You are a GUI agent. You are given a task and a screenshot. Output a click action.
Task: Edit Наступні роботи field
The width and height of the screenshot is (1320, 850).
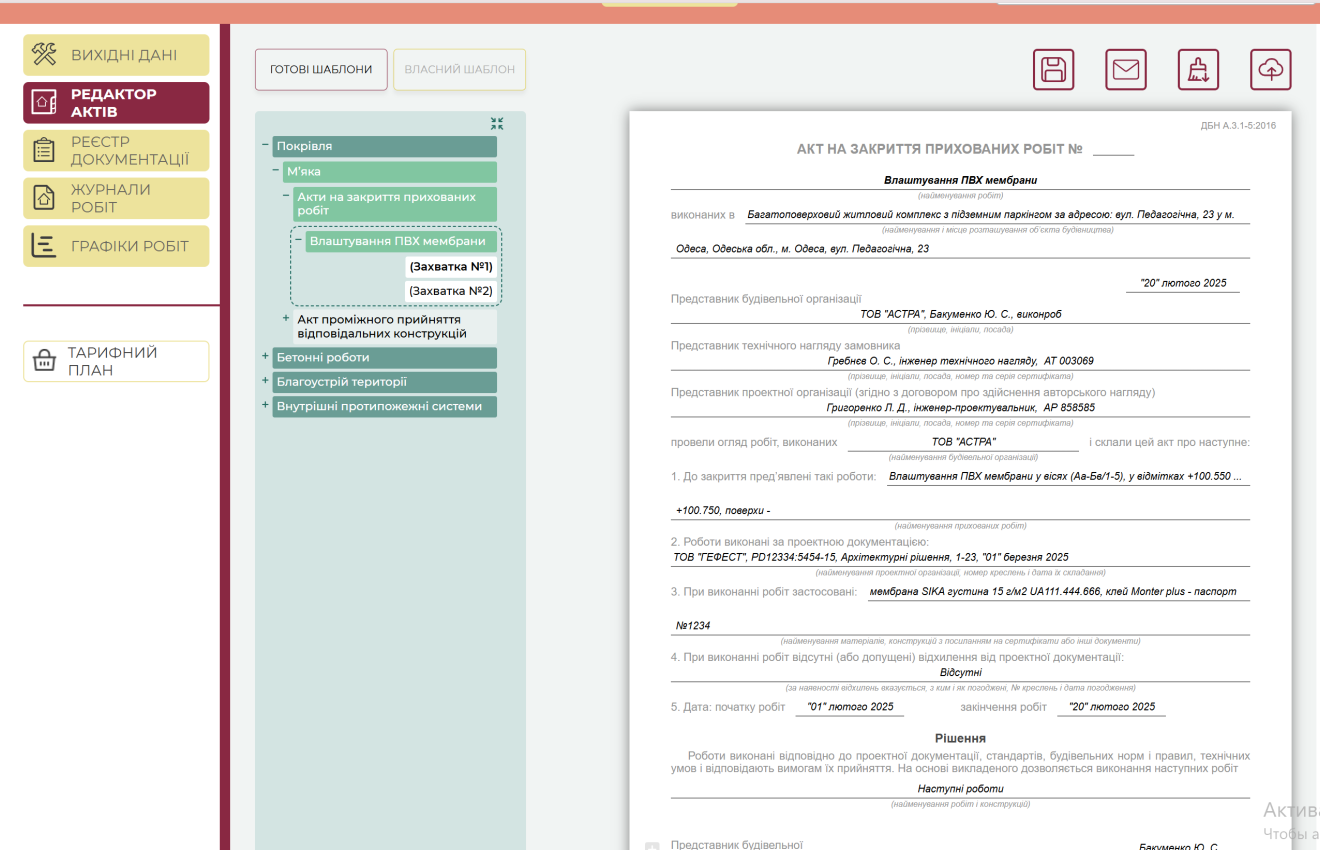point(960,789)
